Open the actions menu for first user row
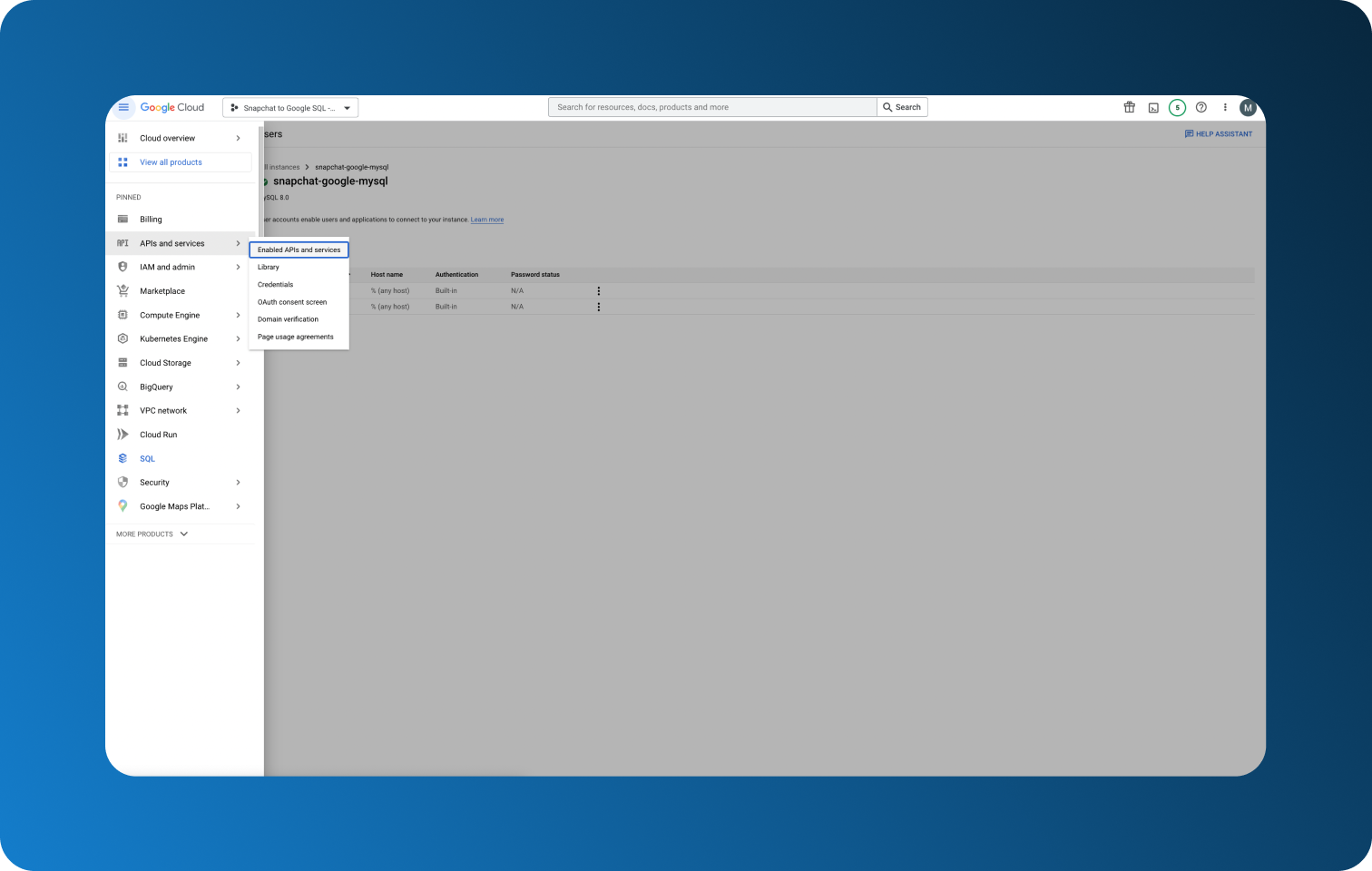1372x871 pixels. coord(598,290)
